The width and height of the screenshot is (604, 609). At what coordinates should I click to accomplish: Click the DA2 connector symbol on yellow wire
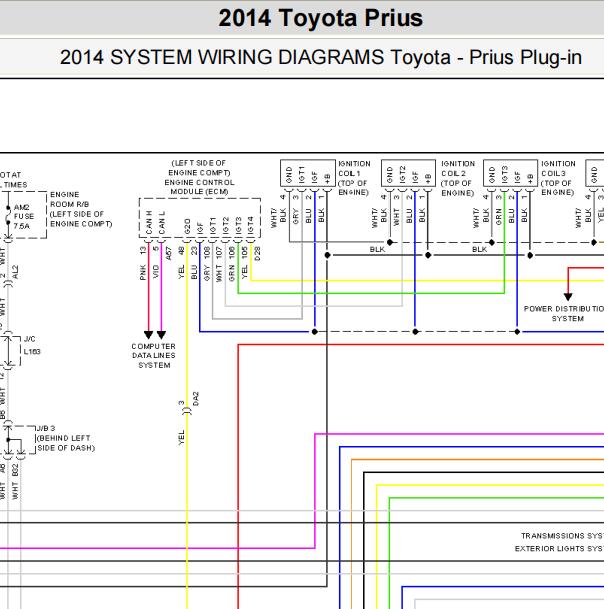pos(187,411)
